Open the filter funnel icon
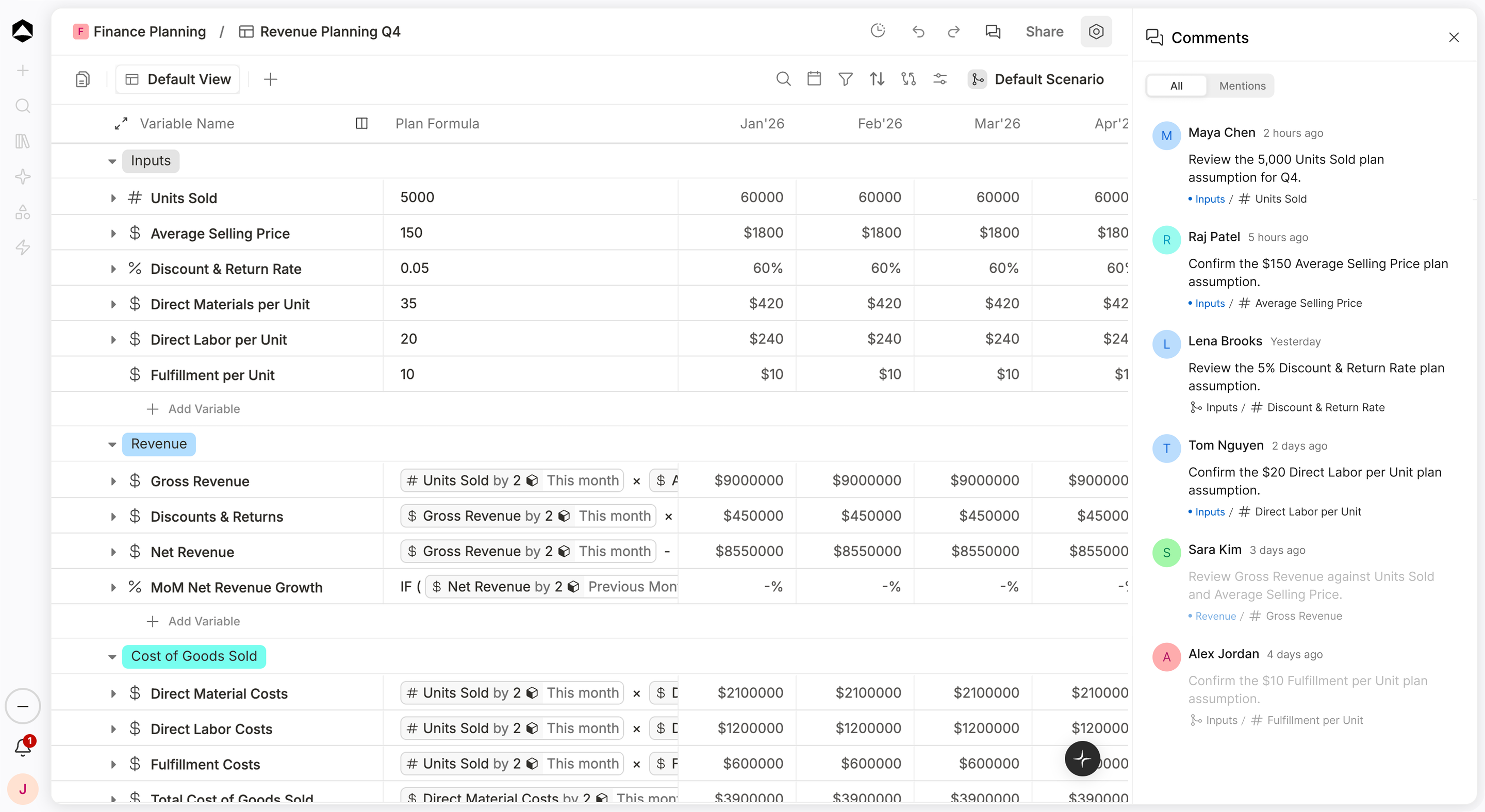This screenshot has height=812, width=1485. [845, 79]
